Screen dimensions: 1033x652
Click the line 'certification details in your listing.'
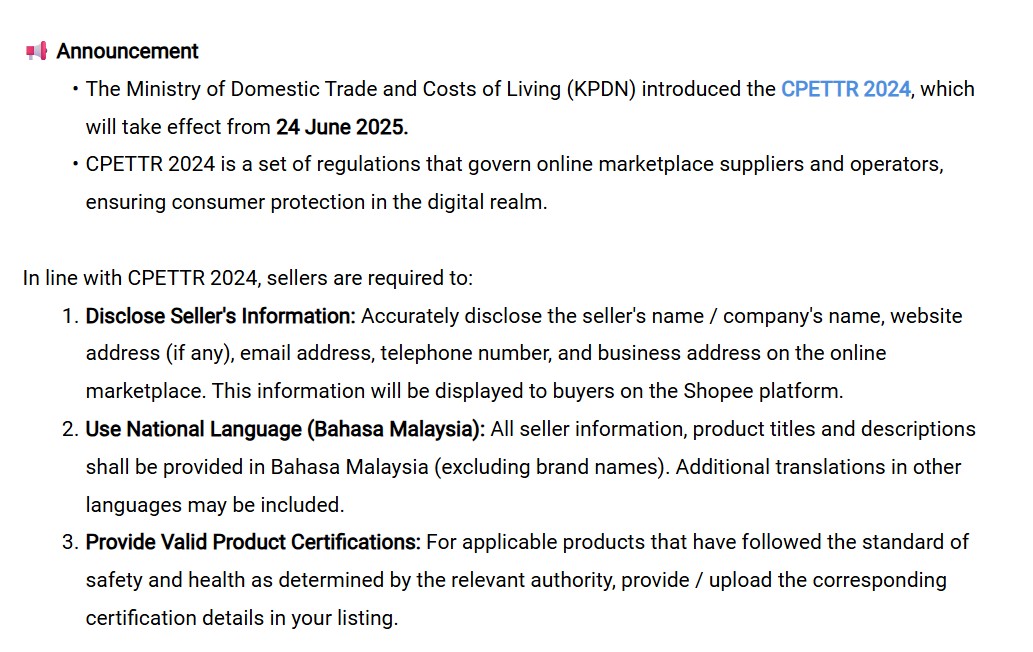(241, 618)
